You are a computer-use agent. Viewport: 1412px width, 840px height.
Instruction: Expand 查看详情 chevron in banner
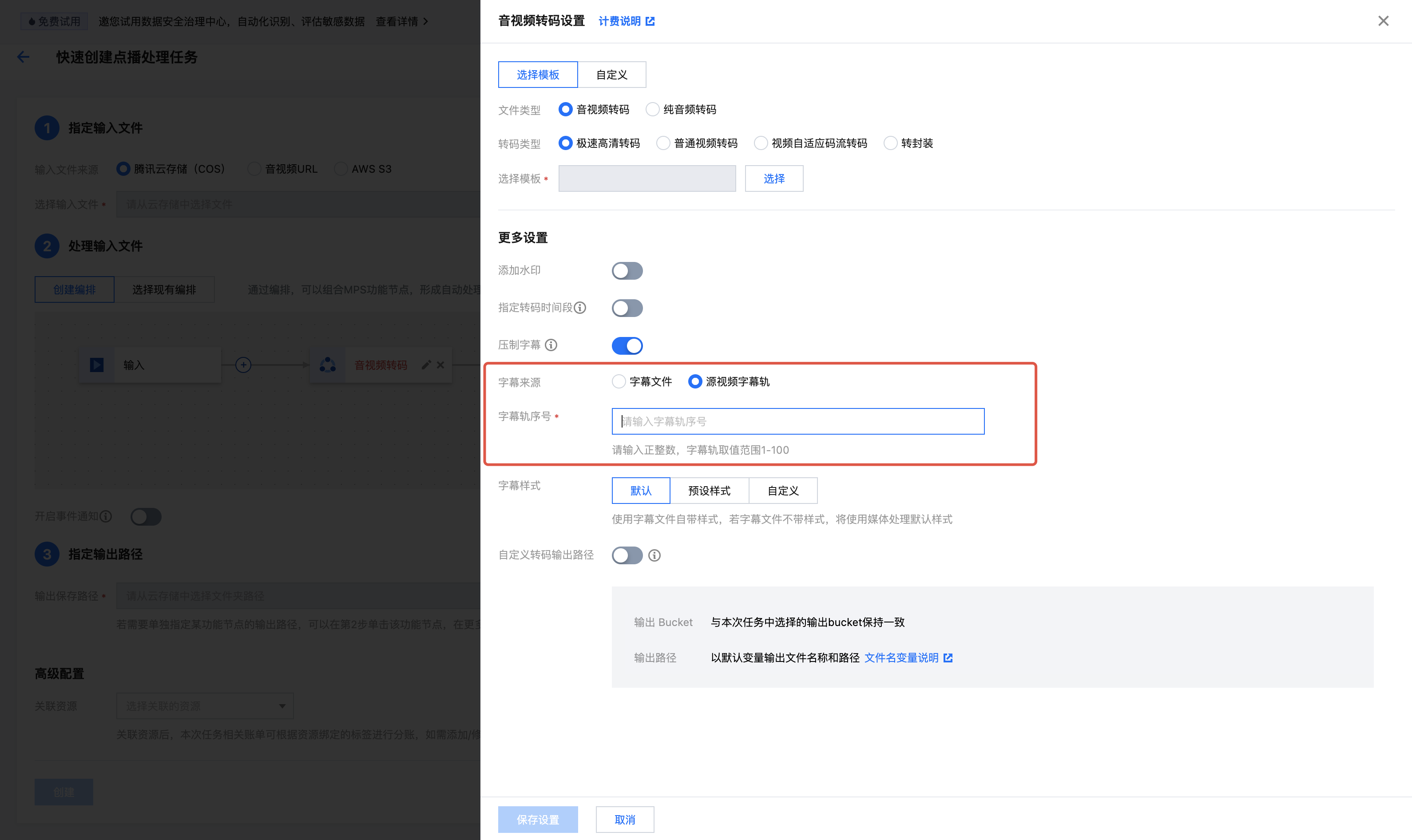[425, 21]
